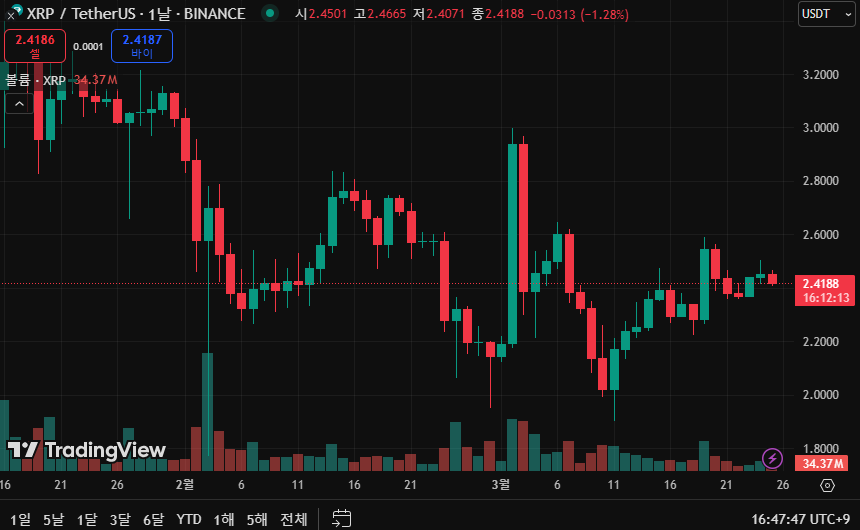Open the USDT currency dropdown

[827, 14]
